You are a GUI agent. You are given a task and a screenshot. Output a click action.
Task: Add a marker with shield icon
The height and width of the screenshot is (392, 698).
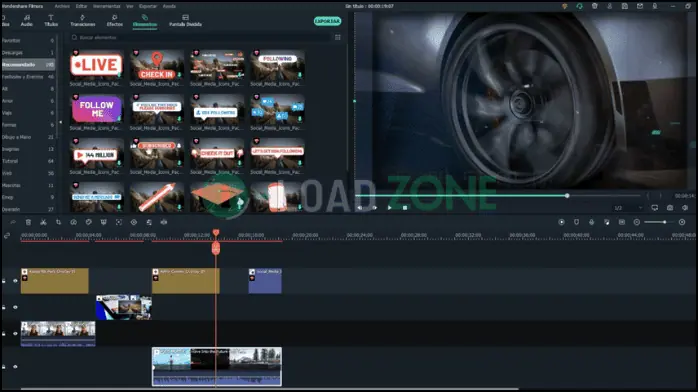tap(576, 222)
